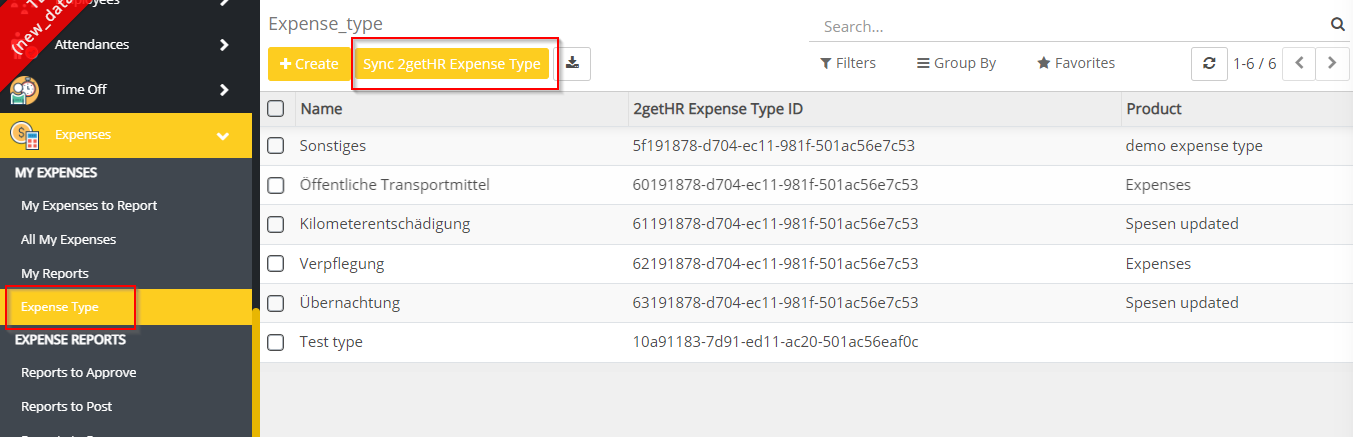Open My Reports menu item

click(x=55, y=273)
